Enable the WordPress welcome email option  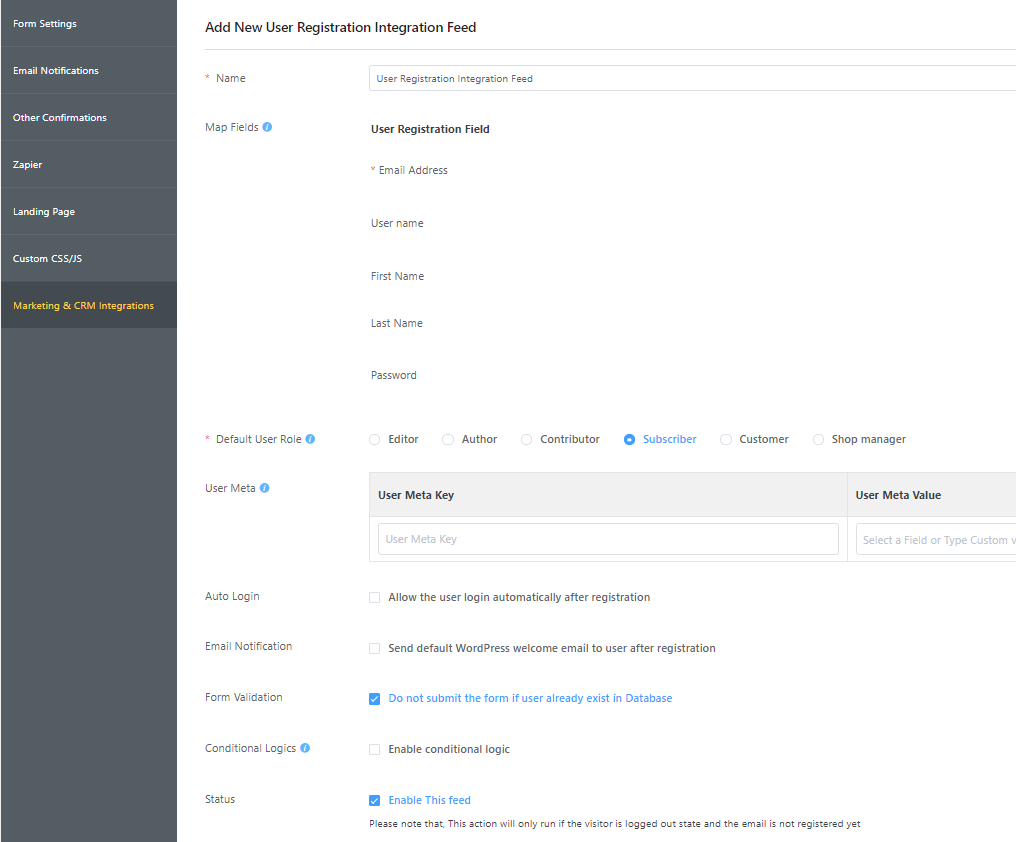[x=374, y=648]
